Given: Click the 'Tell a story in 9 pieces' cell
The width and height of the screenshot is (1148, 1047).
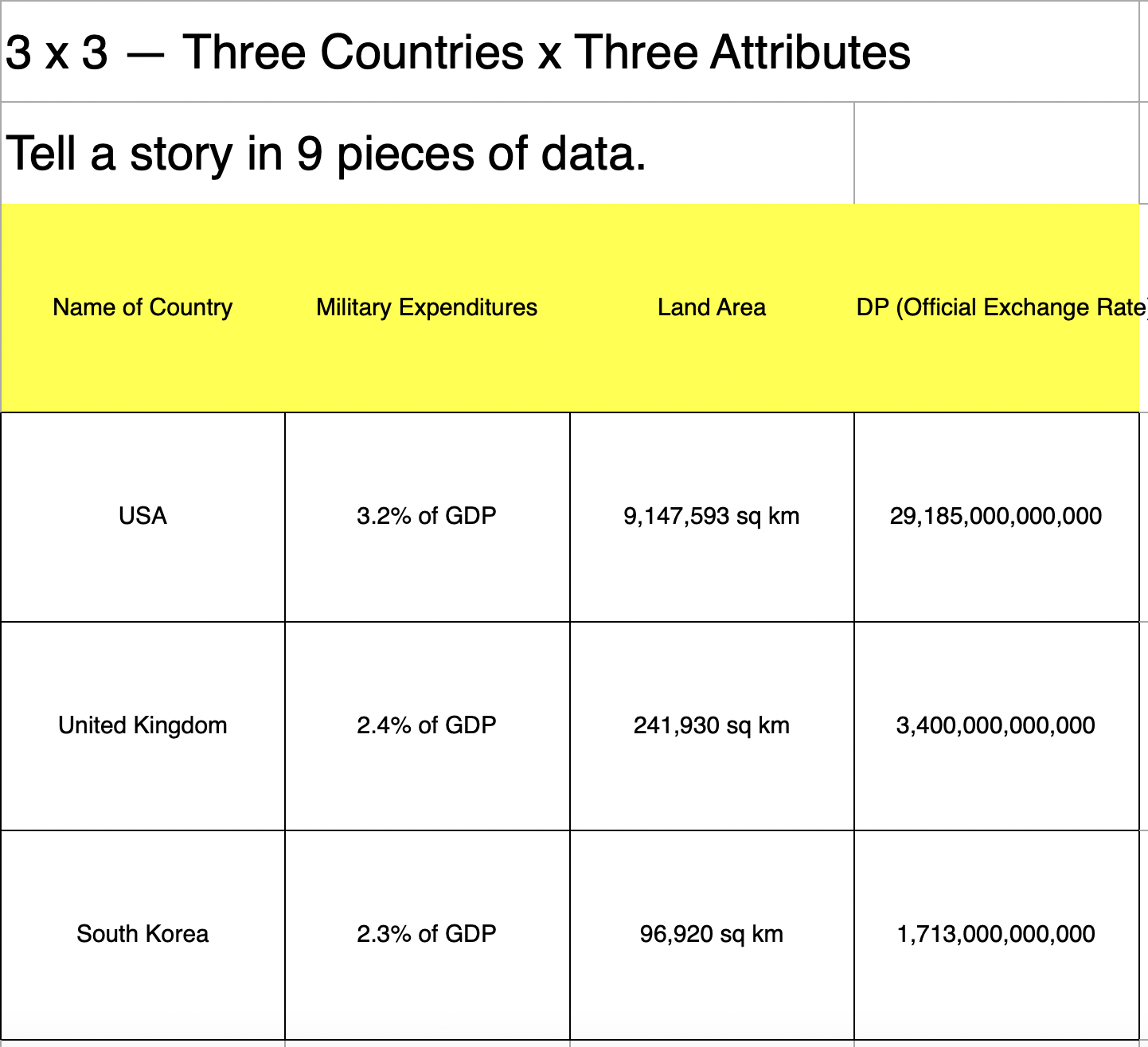Looking at the screenshot, I should click(x=326, y=153).
